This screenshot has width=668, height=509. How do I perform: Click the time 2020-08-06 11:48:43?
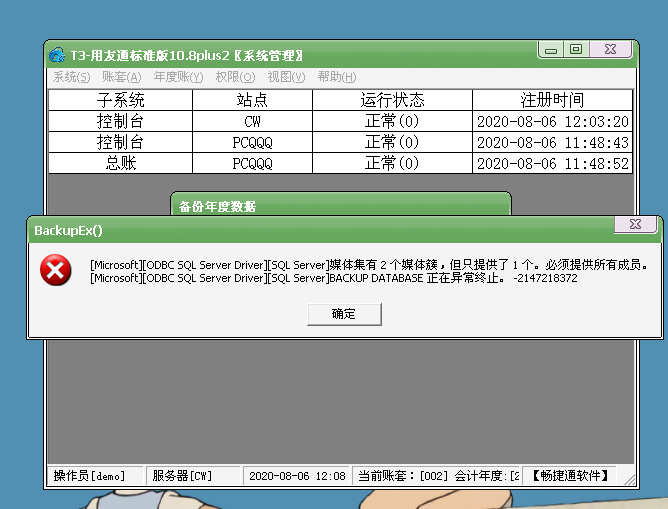[553, 143]
